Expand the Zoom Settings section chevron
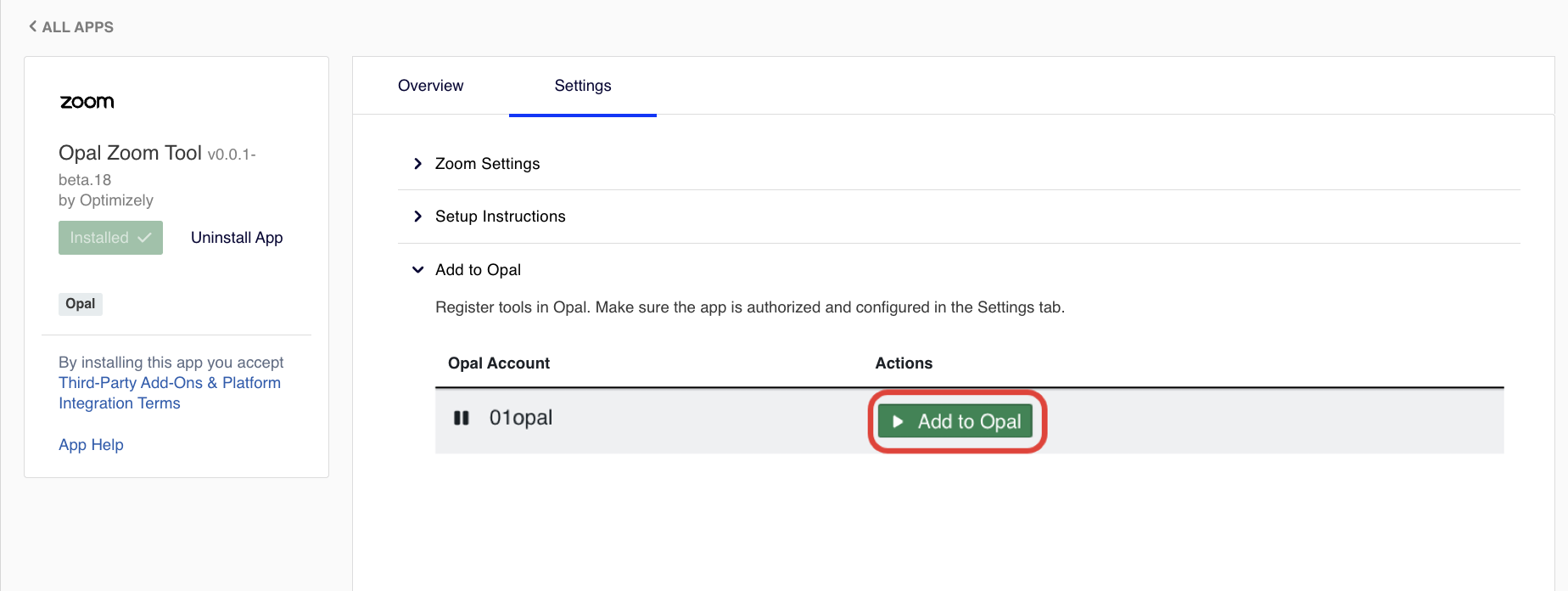Screen dimensions: 1568x591 (417, 164)
